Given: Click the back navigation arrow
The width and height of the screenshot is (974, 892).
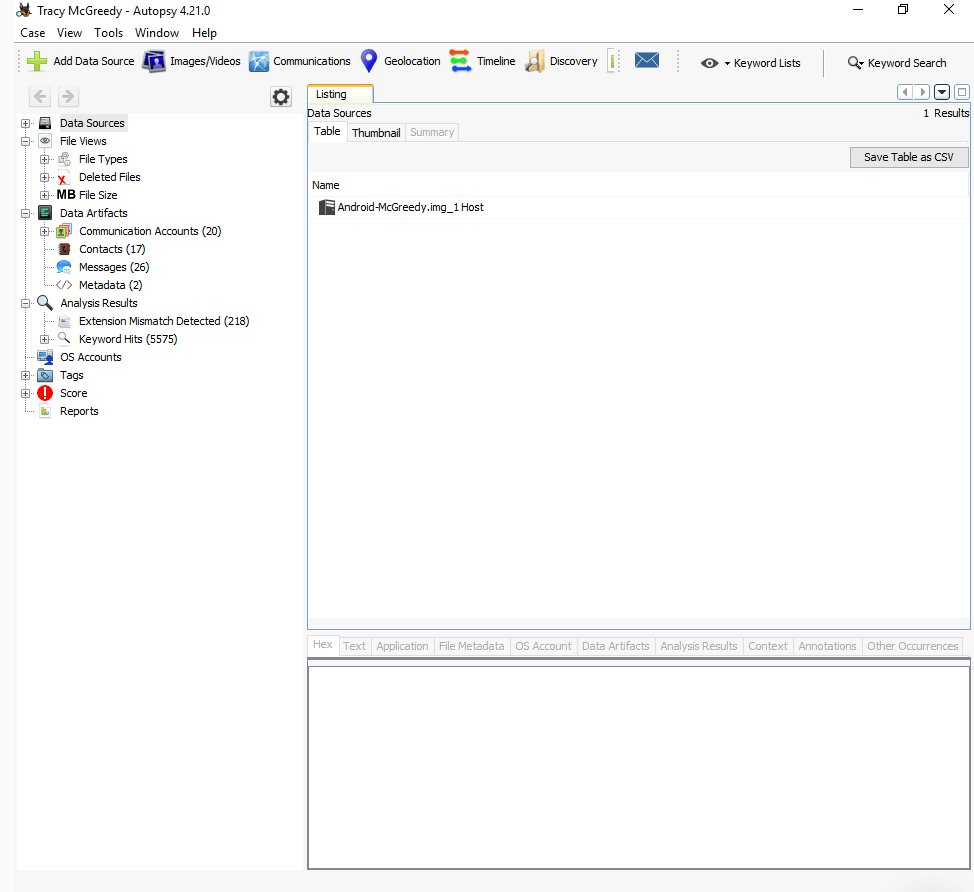Looking at the screenshot, I should [40, 96].
